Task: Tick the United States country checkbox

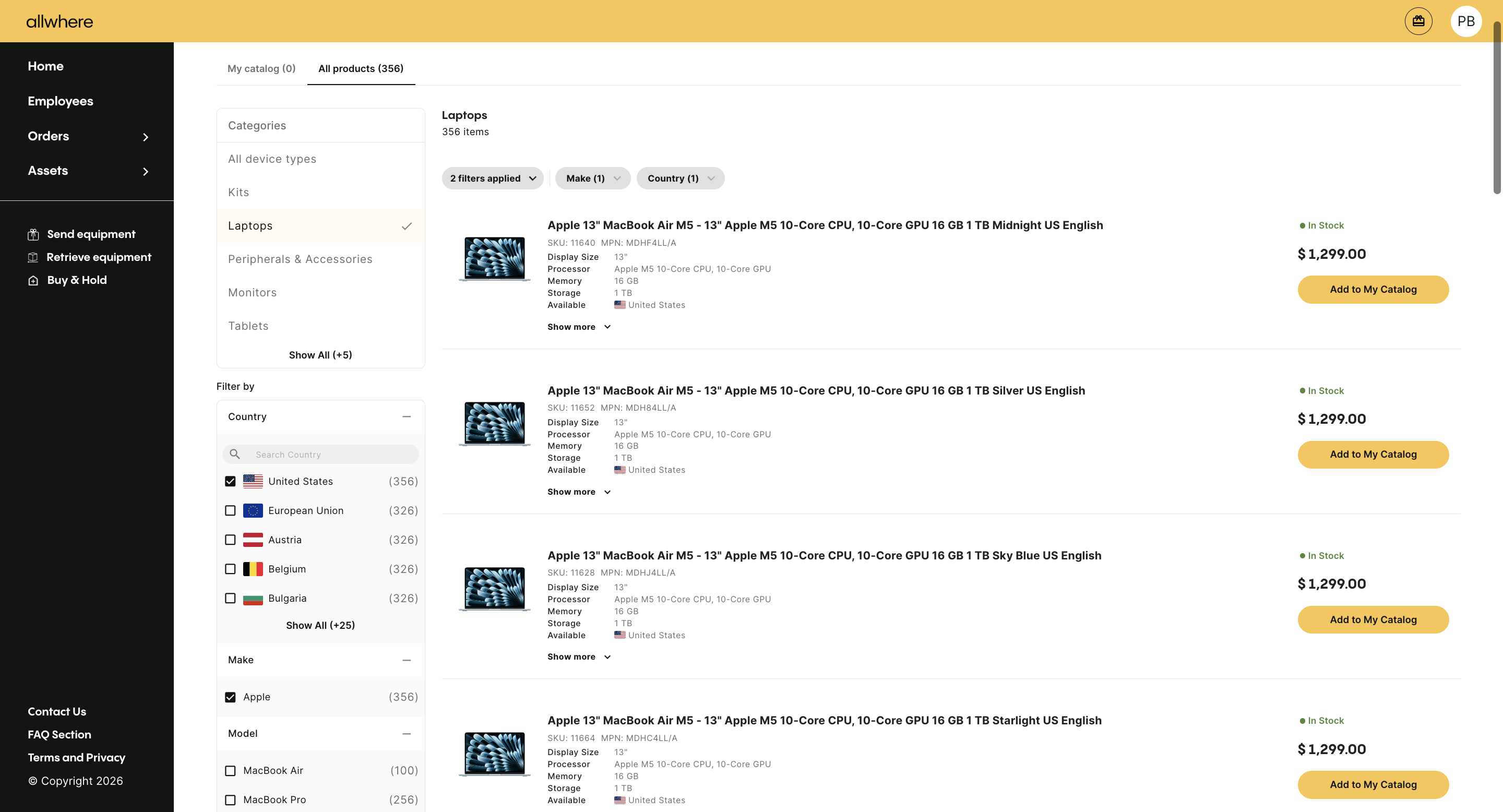Action: coord(231,481)
